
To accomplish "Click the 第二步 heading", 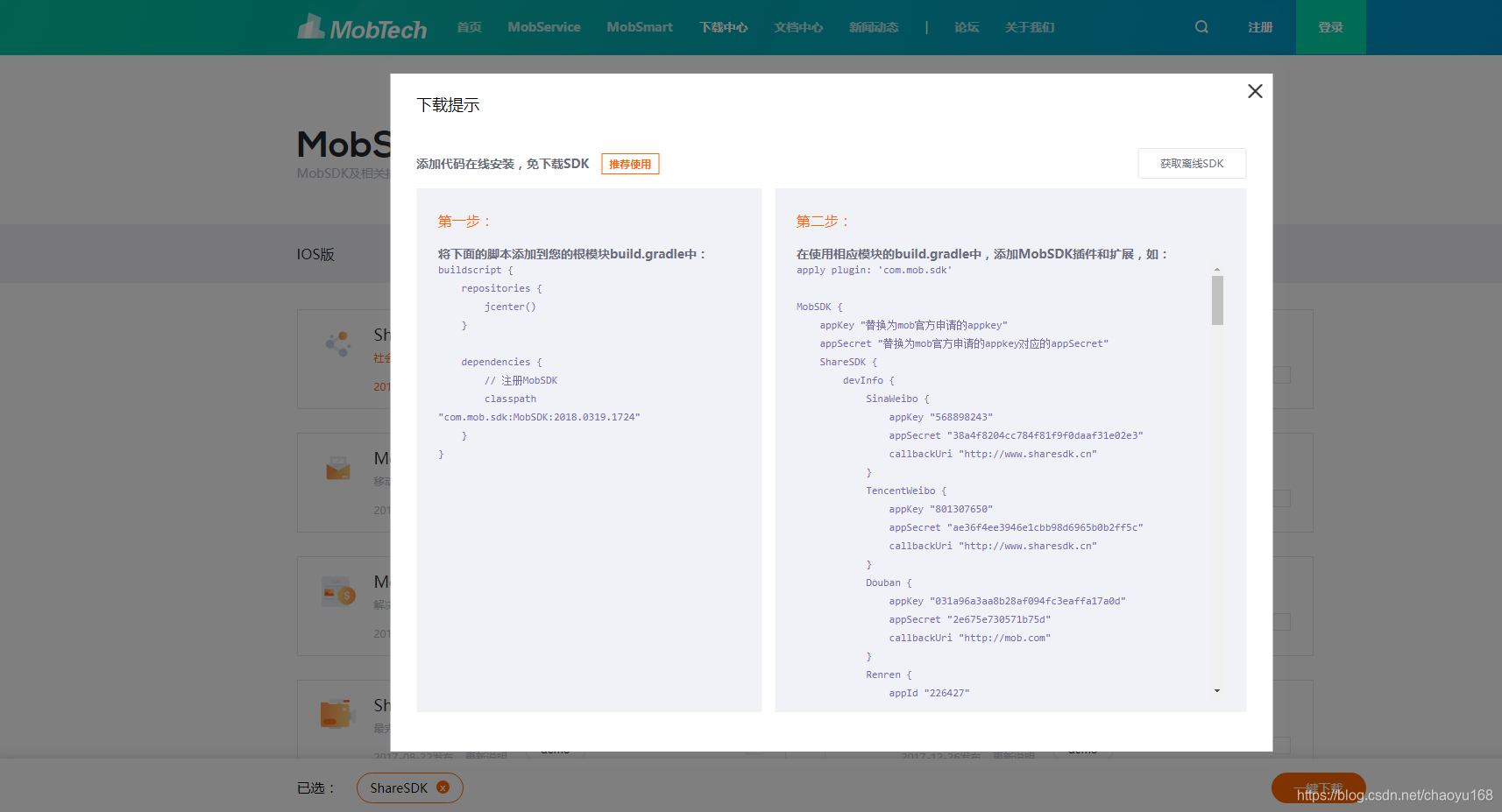I will click(823, 222).
